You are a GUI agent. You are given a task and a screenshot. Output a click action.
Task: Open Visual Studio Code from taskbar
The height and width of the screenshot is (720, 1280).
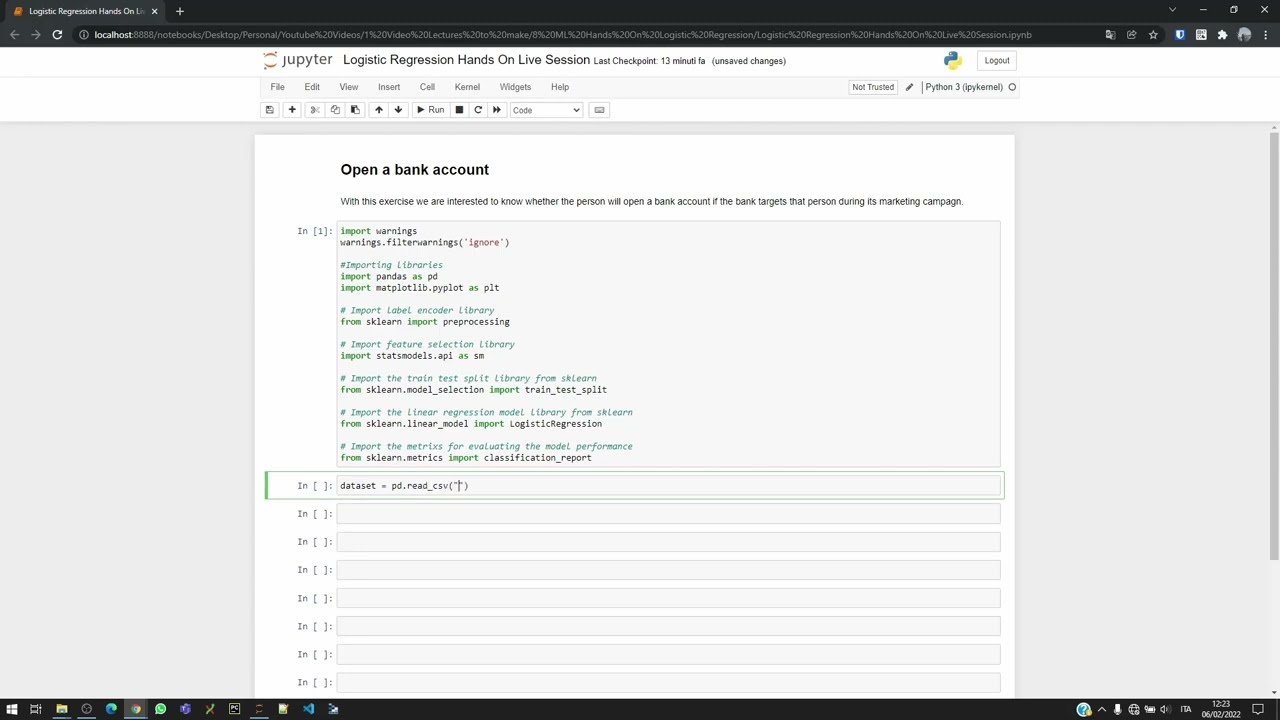tap(308, 709)
